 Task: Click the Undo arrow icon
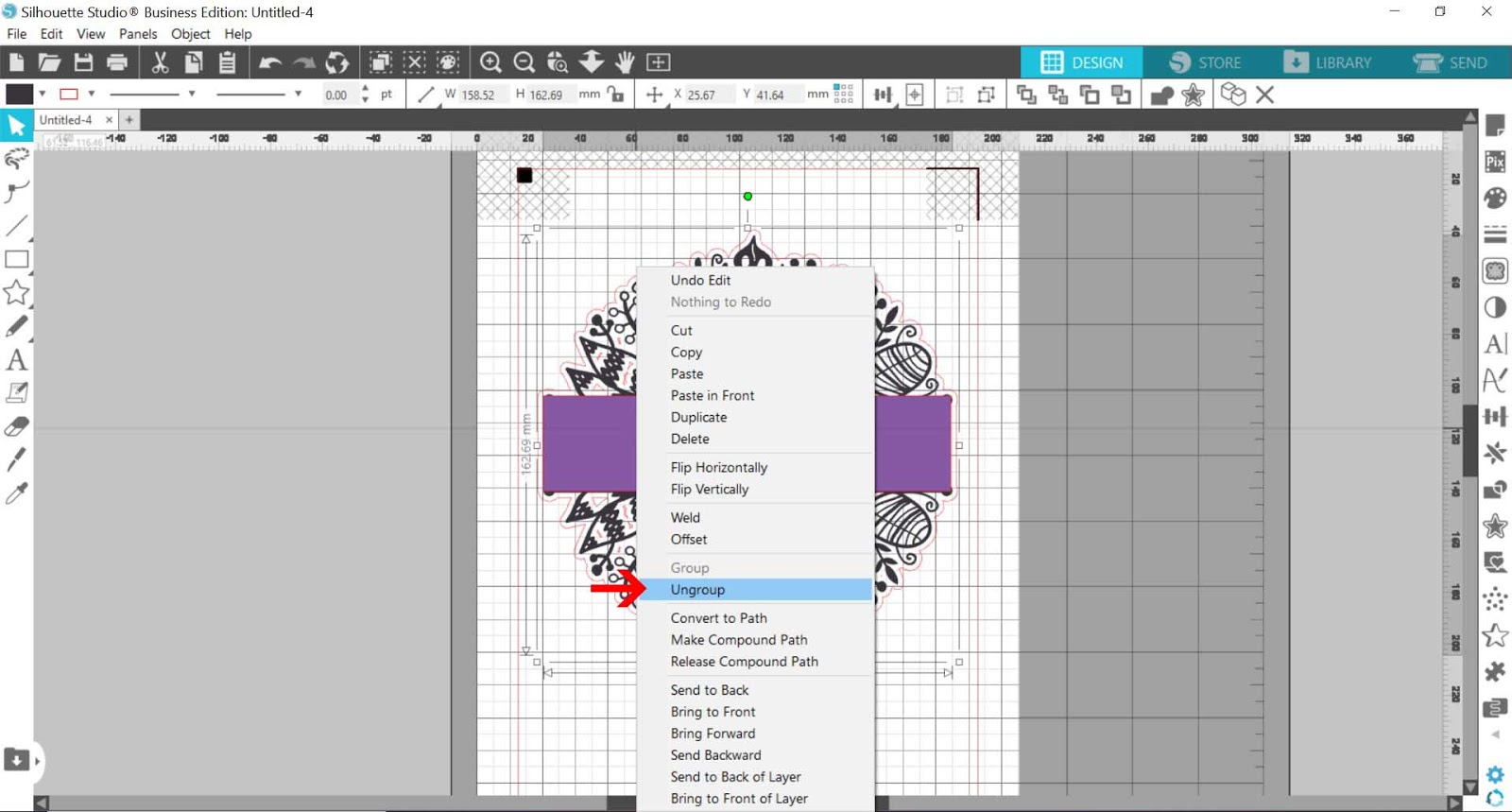(x=270, y=62)
